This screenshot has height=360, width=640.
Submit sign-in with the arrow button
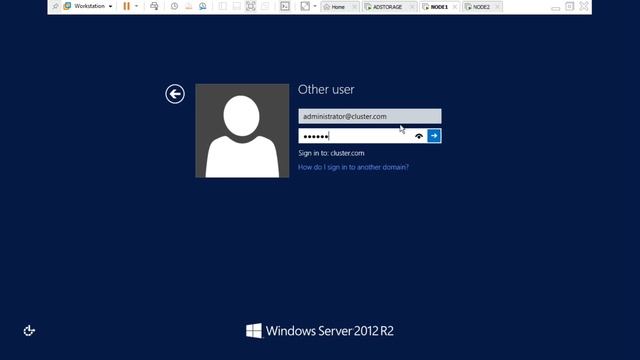[434, 136]
